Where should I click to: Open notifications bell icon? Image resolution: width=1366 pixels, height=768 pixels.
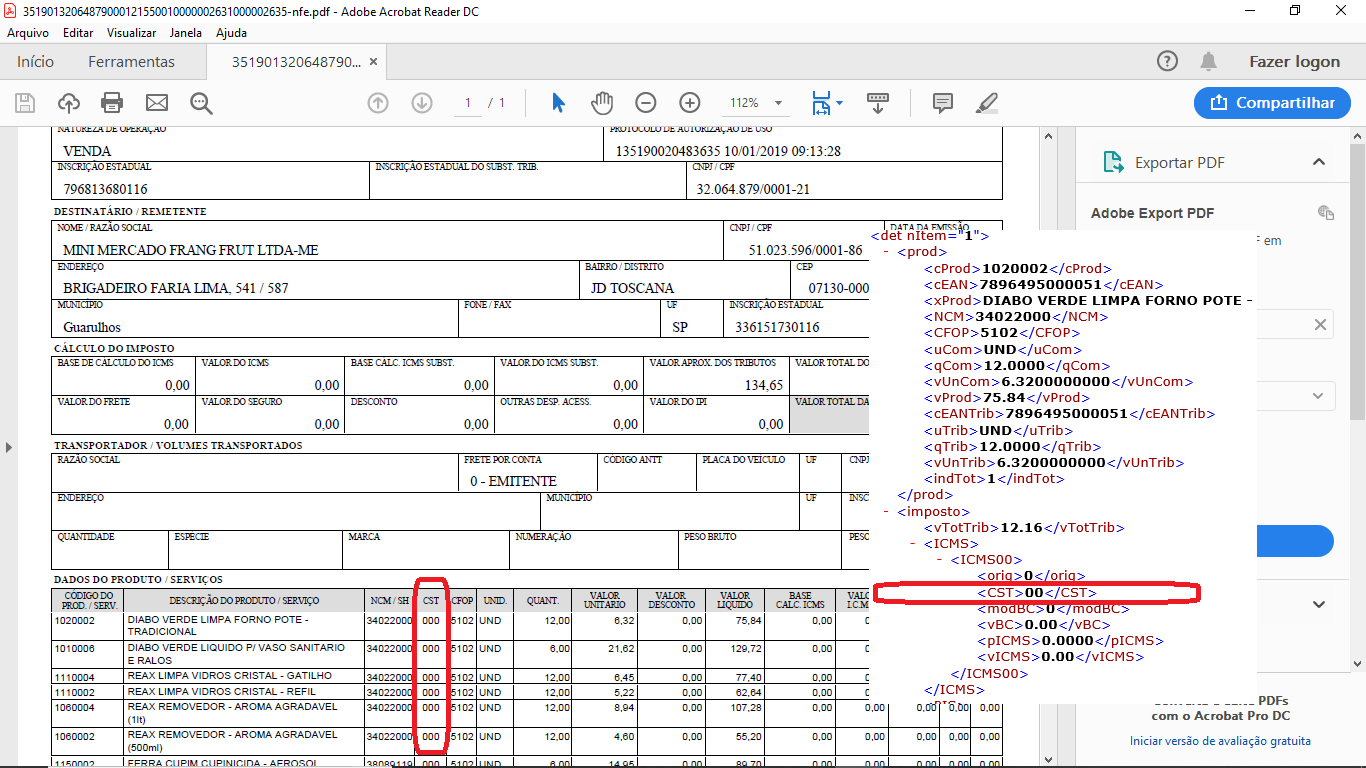pyautogui.click(x=1209, y=61)
